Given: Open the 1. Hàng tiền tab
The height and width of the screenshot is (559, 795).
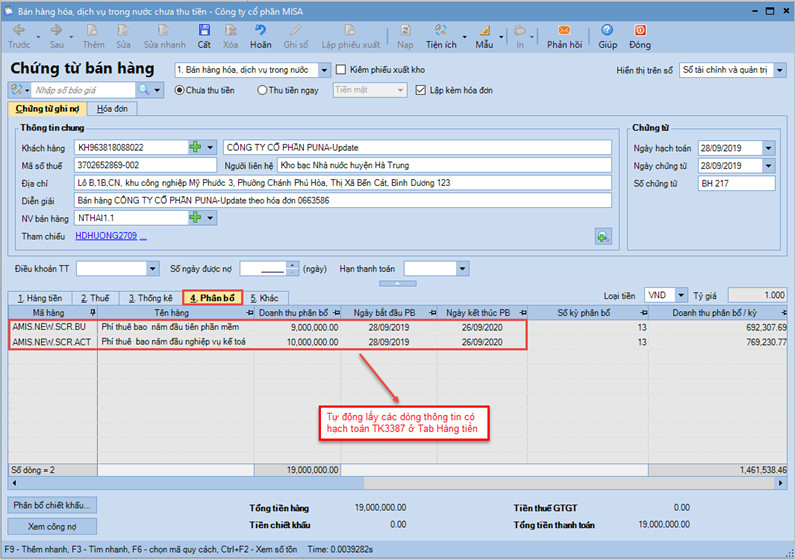Looking at the screenshot, I should pos(40,298).
